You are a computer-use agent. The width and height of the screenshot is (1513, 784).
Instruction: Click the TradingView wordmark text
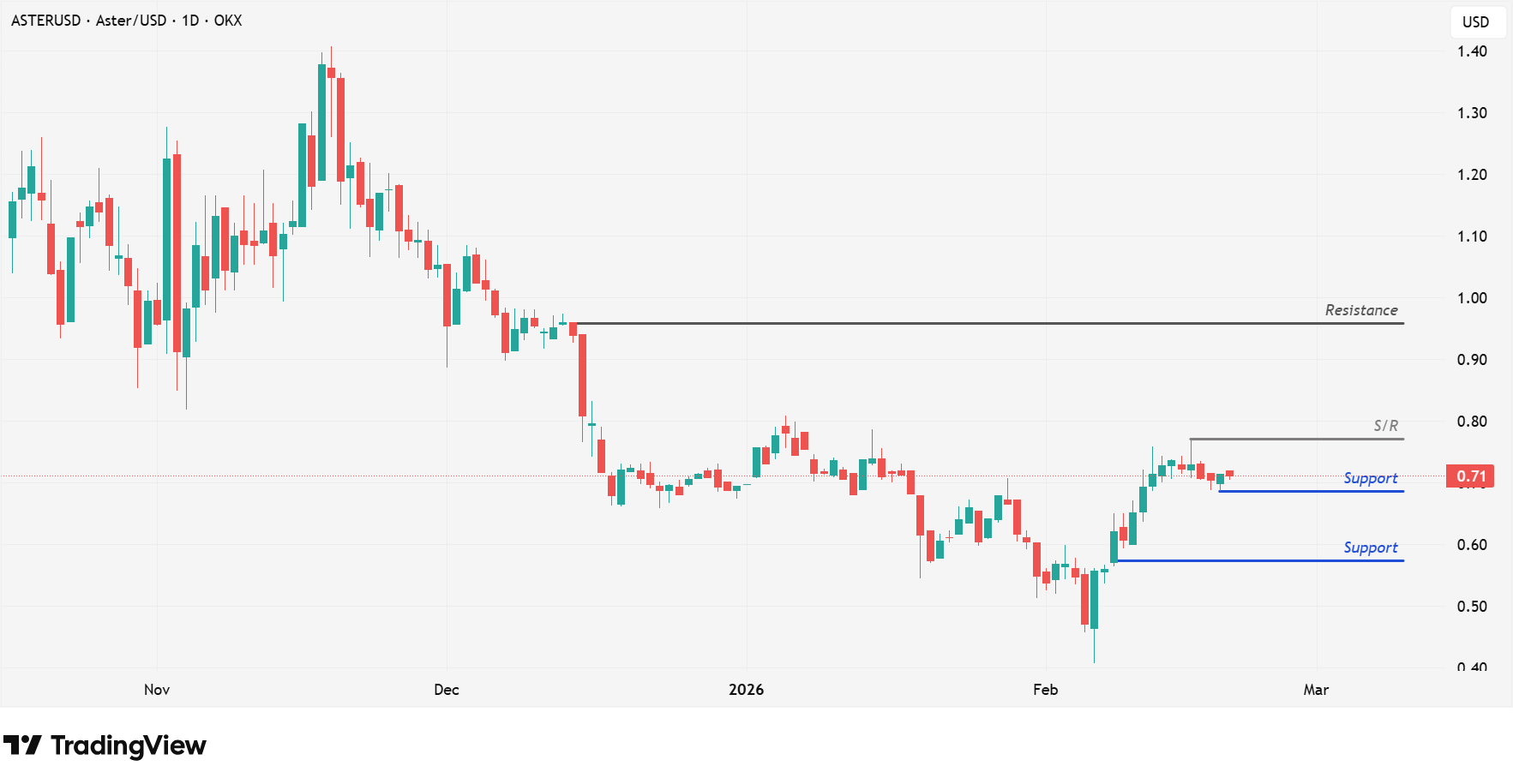[129, 745]
